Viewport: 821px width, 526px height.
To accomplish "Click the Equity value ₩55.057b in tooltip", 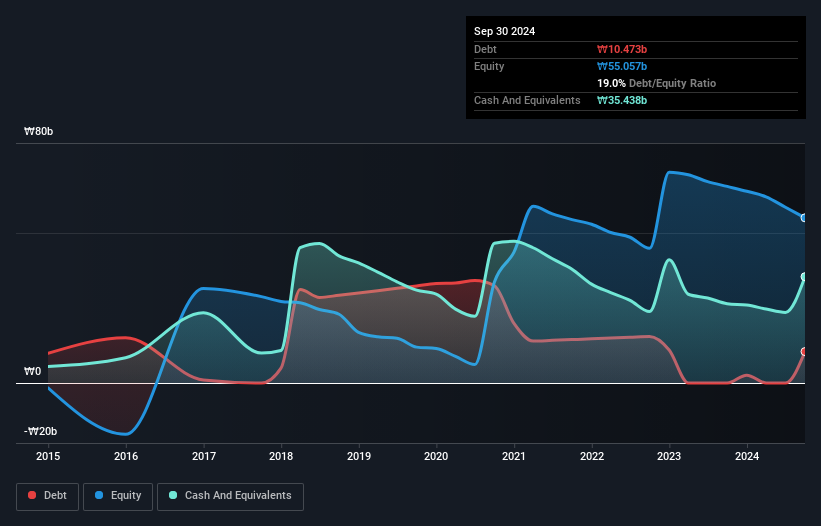I will pyautogui.click(x=622, y=66).
